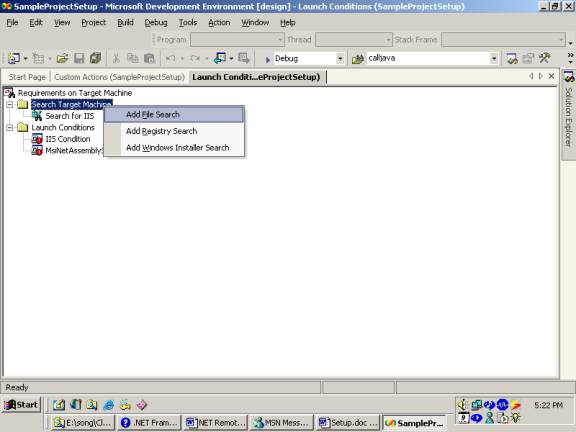
Task: Collapse the Search Target Machine node
Action: tap(10, 104)
